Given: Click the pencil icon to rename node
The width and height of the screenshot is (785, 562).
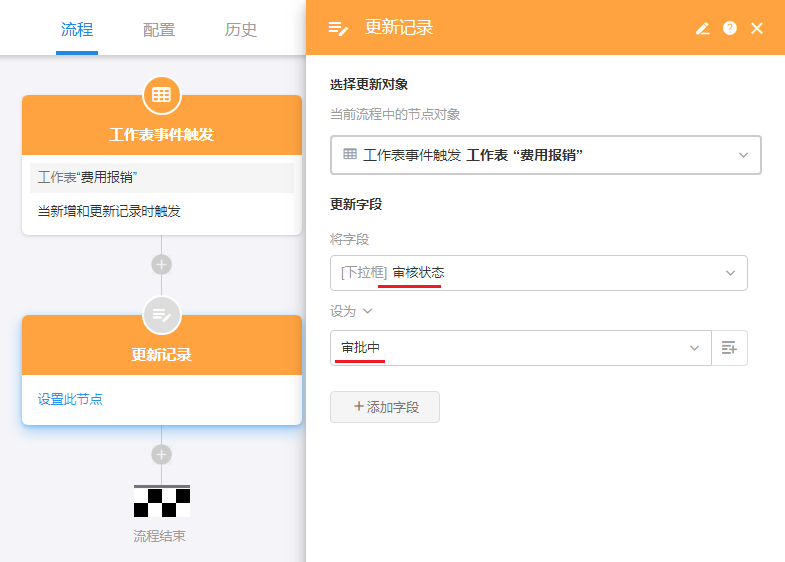Looking at the screenshot, I should click(x=702, y=28).
